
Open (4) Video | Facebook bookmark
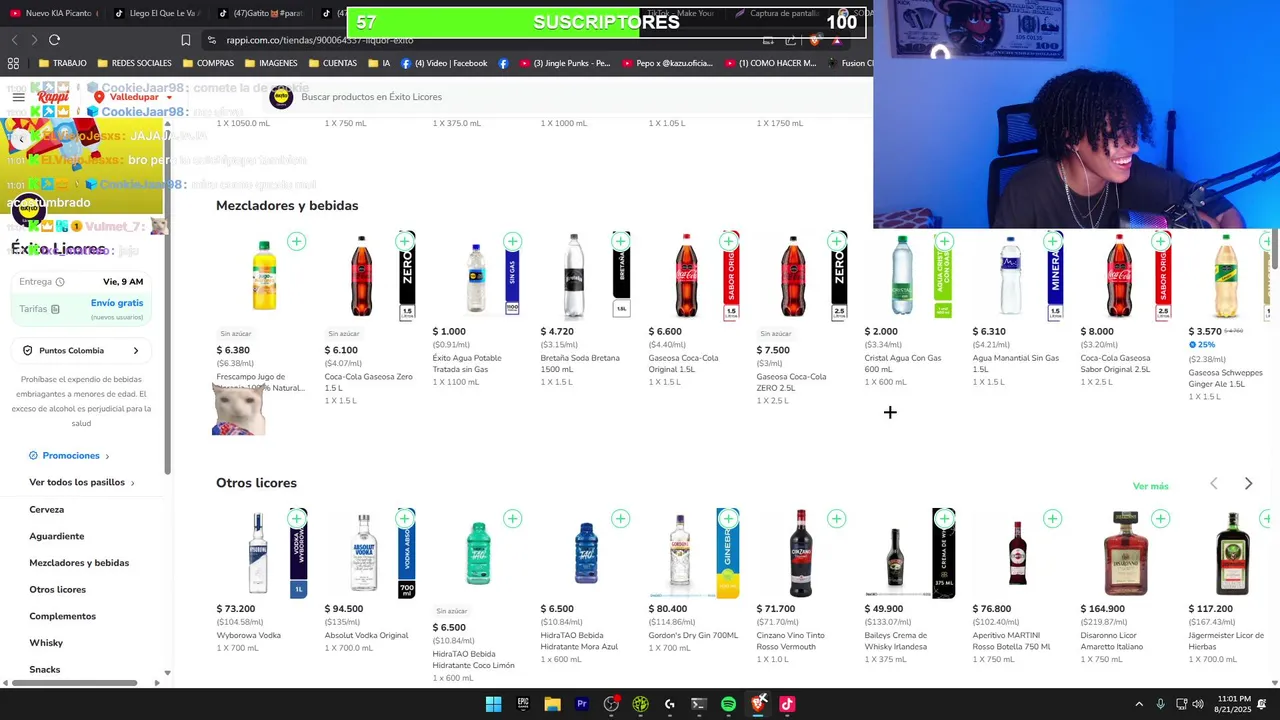click(444, 63)
